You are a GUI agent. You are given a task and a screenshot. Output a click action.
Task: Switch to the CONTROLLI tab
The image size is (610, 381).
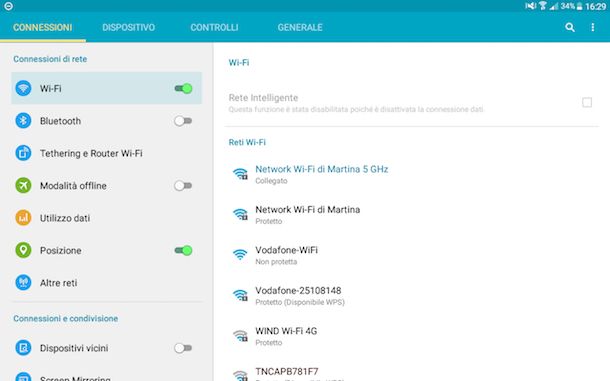pyautogui.click(x=214, y=27)
